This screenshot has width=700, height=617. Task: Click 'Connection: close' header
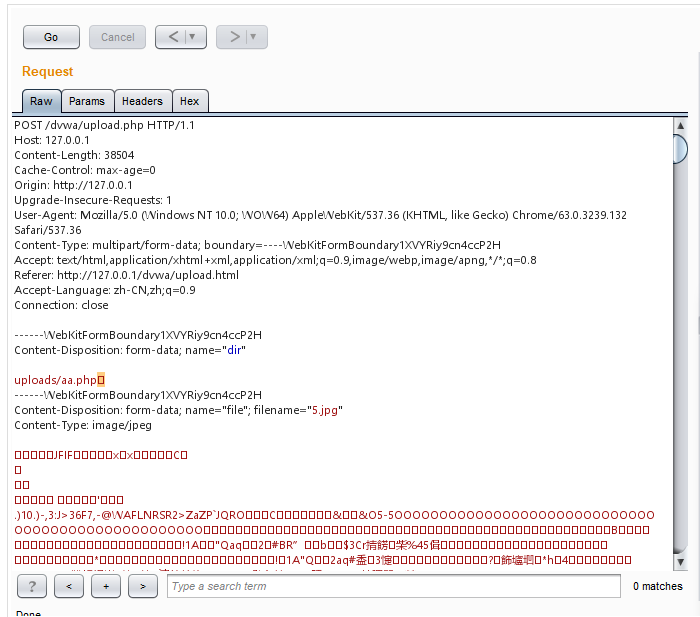point(61,305)
